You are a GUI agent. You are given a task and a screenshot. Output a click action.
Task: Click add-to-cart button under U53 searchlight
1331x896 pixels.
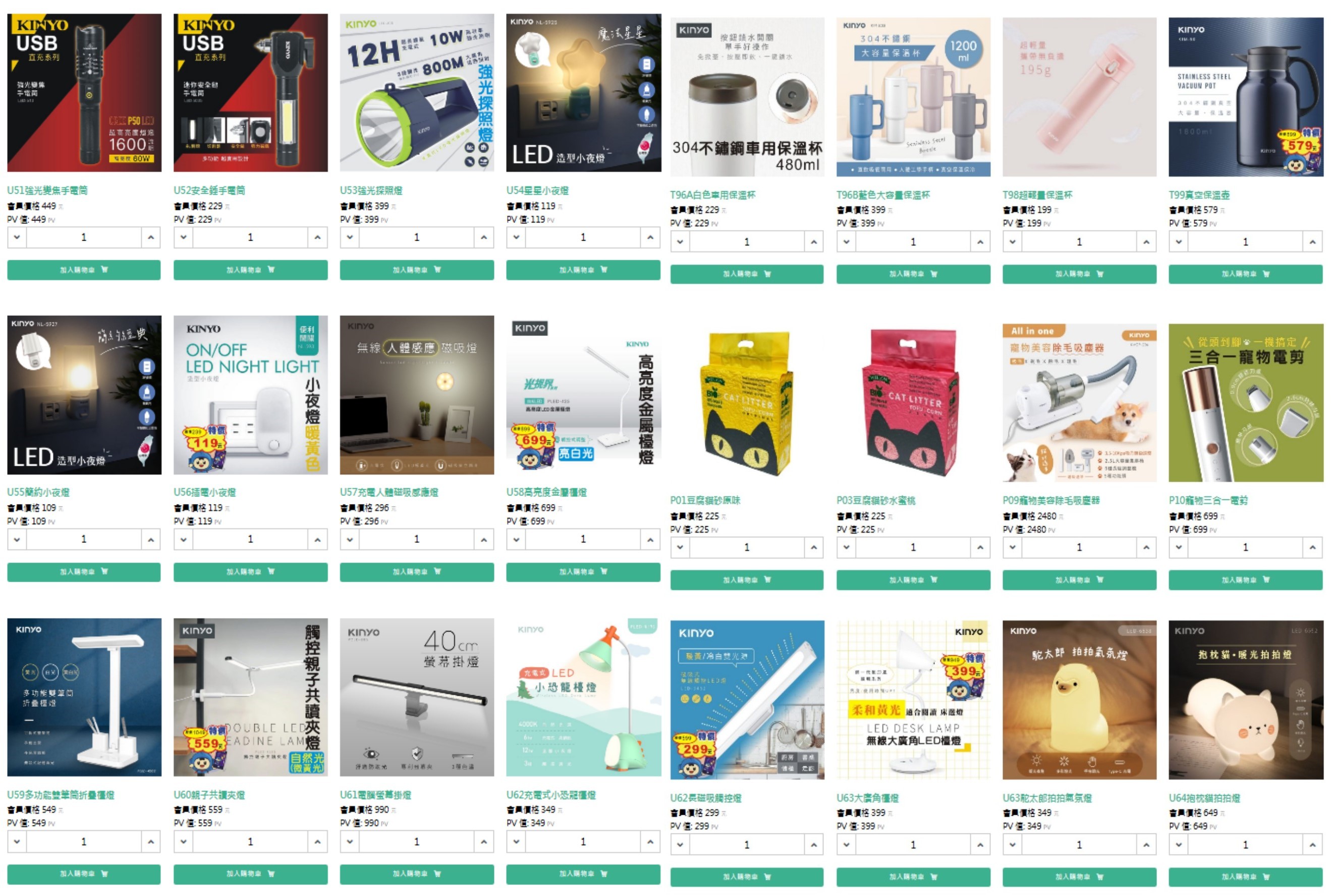point(417,270)
